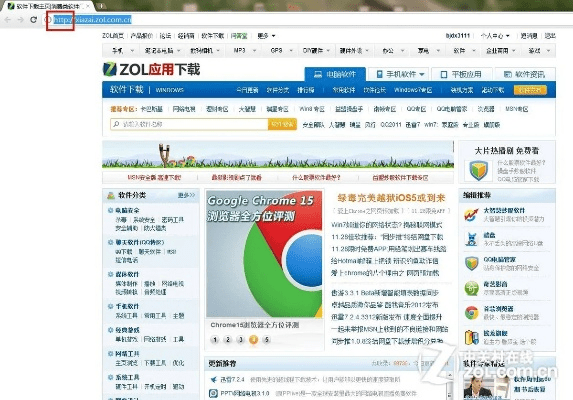Click the gear icon next to 网络工具
The height and width of the screenshot is (400, 573).
point(110,353)
